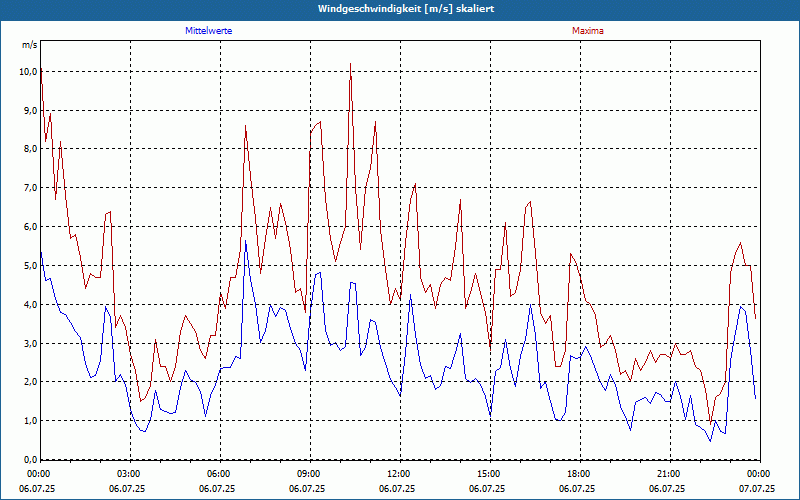Click the '15:00' time axis label
The image size is (800, 500).
pos(488,474)
